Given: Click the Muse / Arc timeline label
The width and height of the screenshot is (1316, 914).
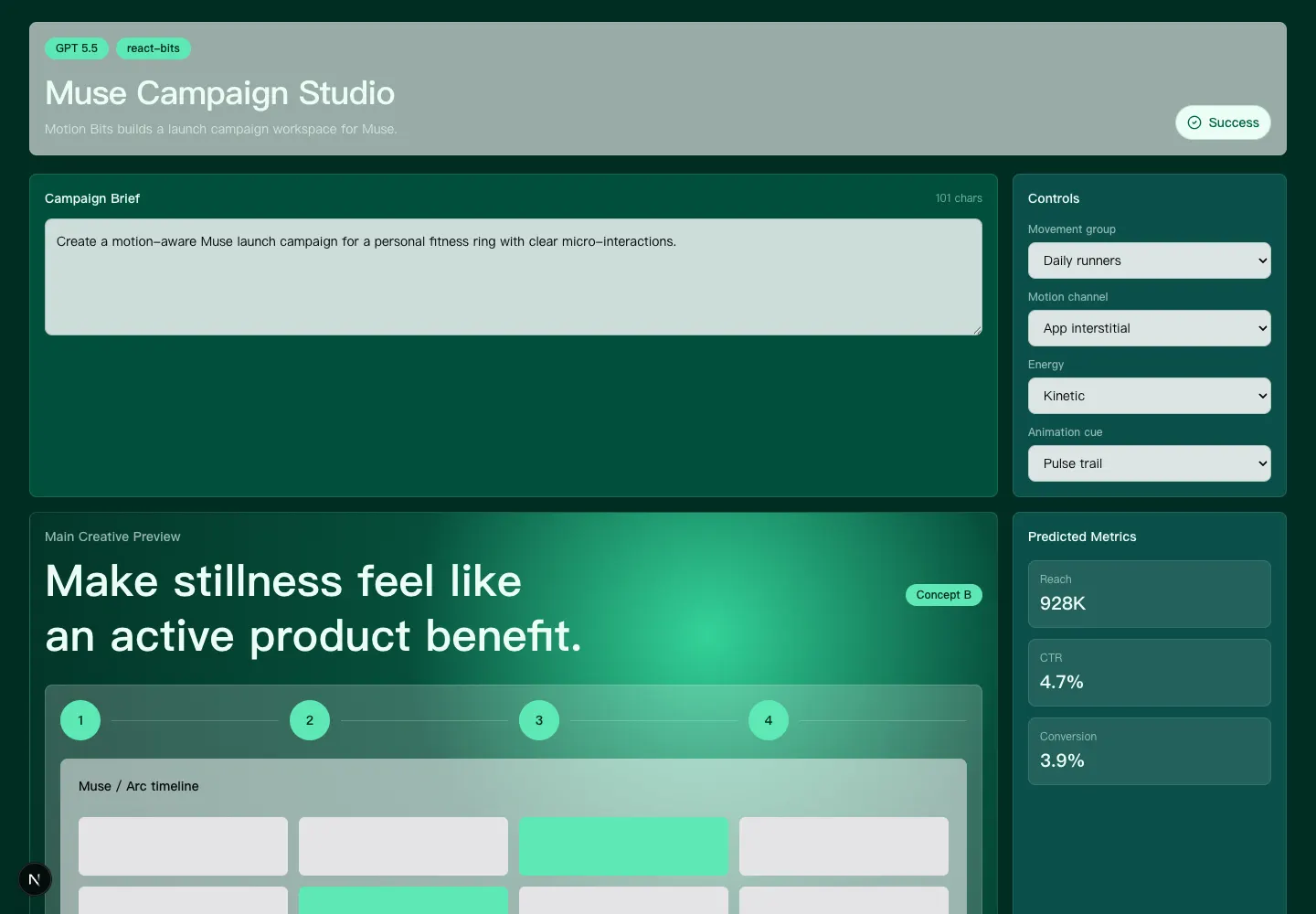Looking at the screenshot, I should click(139, 786).
